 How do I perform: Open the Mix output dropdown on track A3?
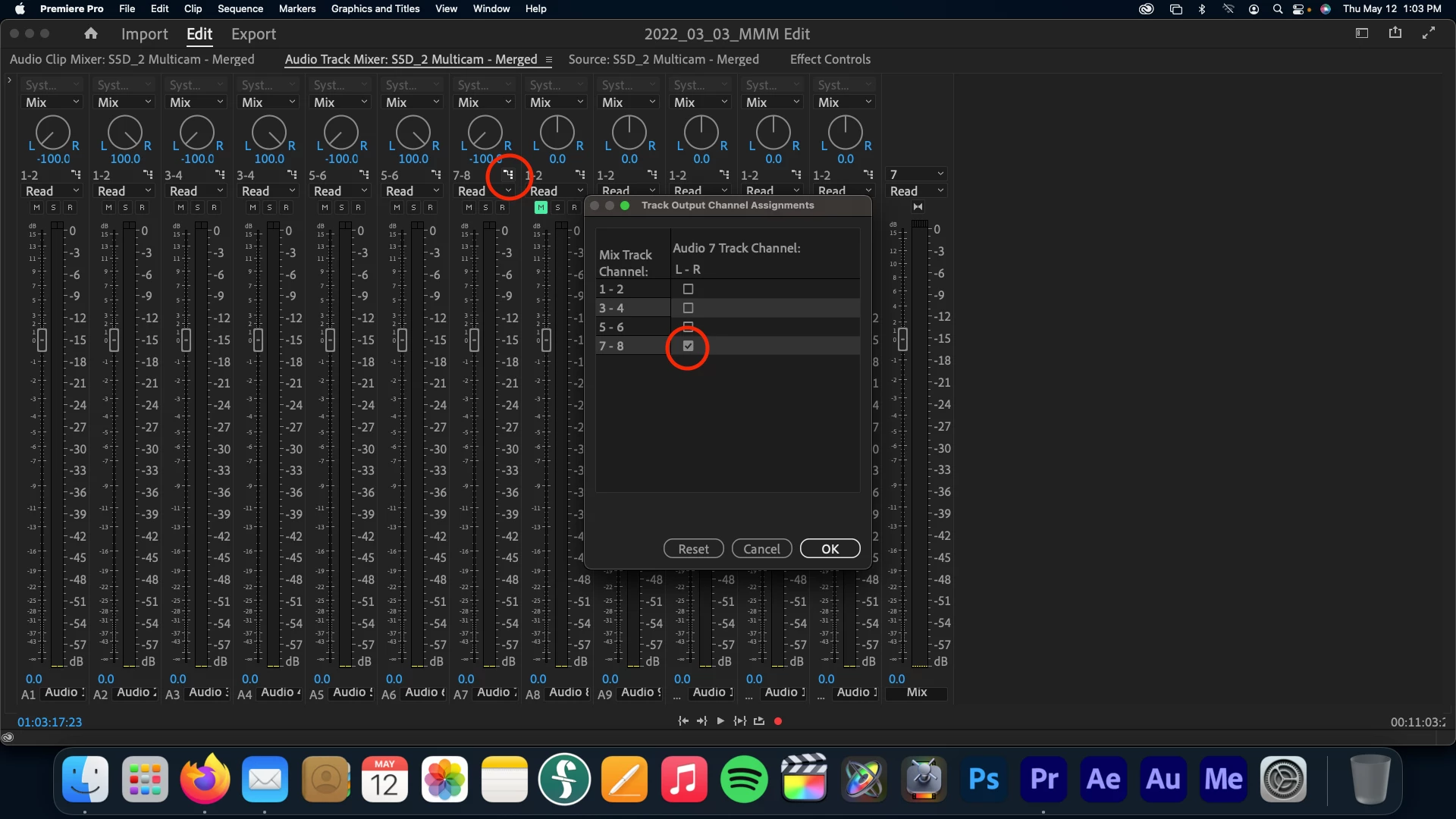pos(196,102)
